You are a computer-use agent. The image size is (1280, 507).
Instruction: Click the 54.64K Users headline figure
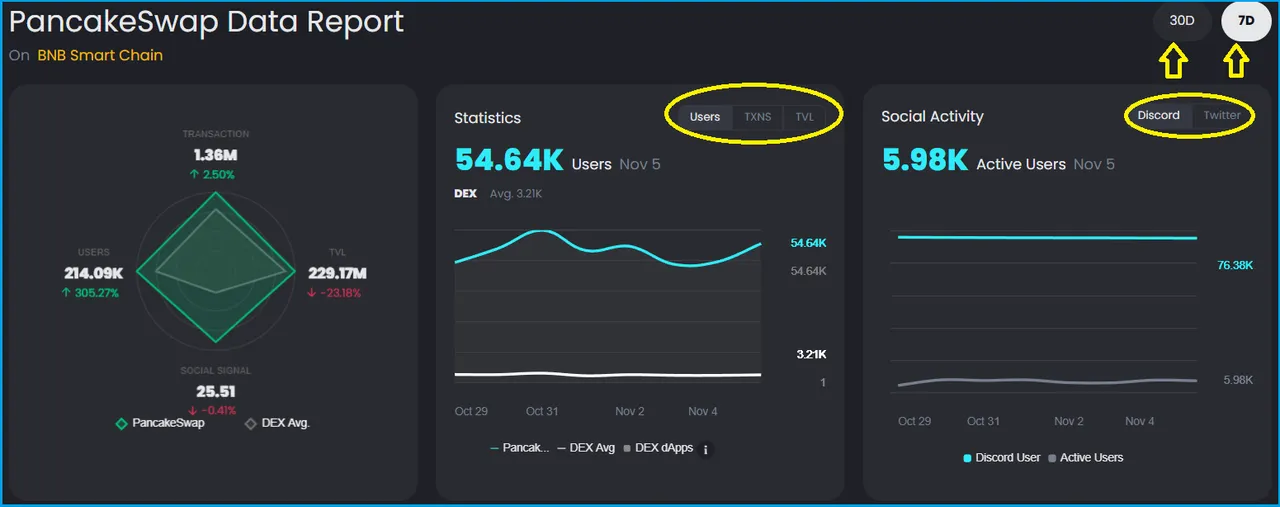pyautogui.click(x=509, y=160)
